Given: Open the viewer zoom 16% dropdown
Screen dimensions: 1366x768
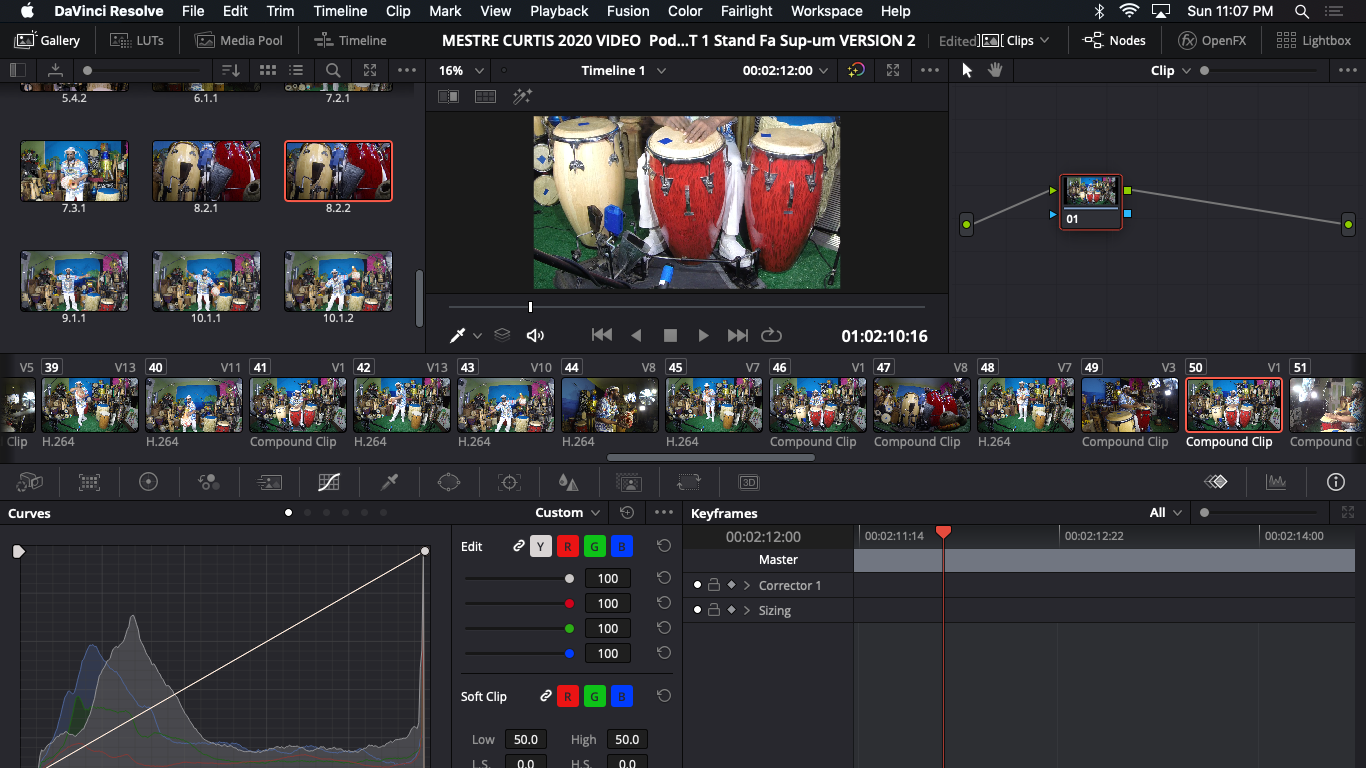Looking at the screenshot, I should (462, 70).
